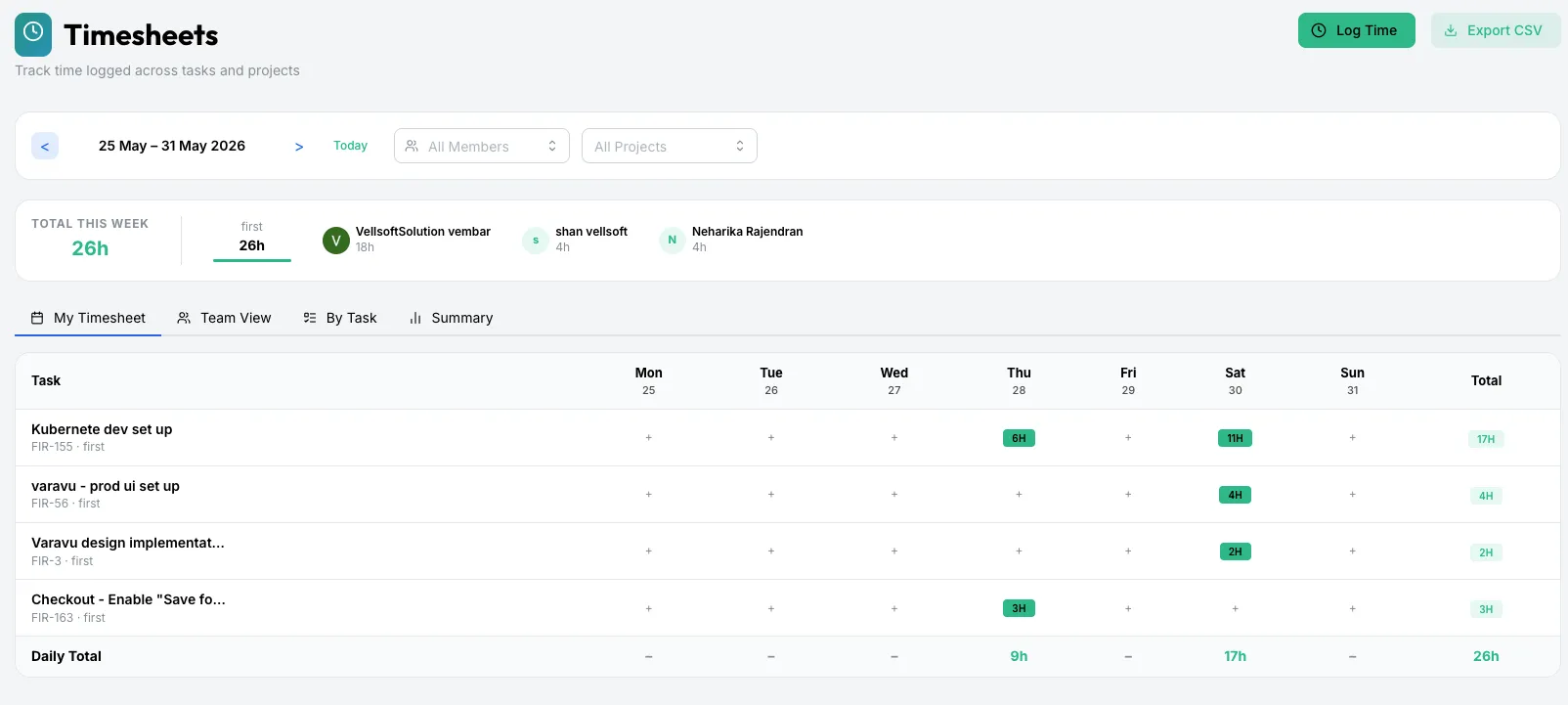The width and height of the screenshot is (1568, 705).
Task: Click the Checkout - Enable "Save fo... task
Action: click(128, 599)
